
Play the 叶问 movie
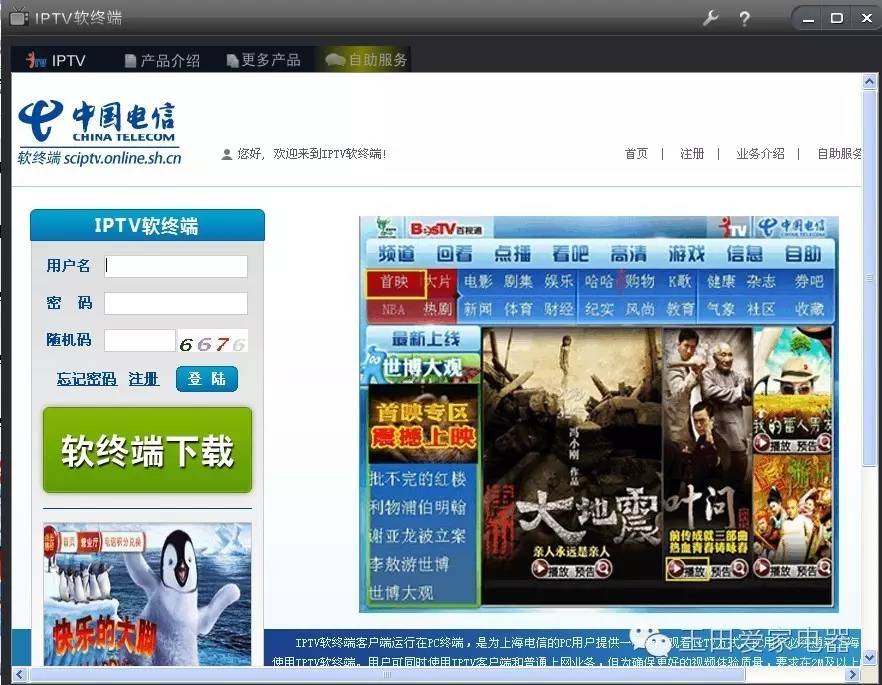coord(687,570)
